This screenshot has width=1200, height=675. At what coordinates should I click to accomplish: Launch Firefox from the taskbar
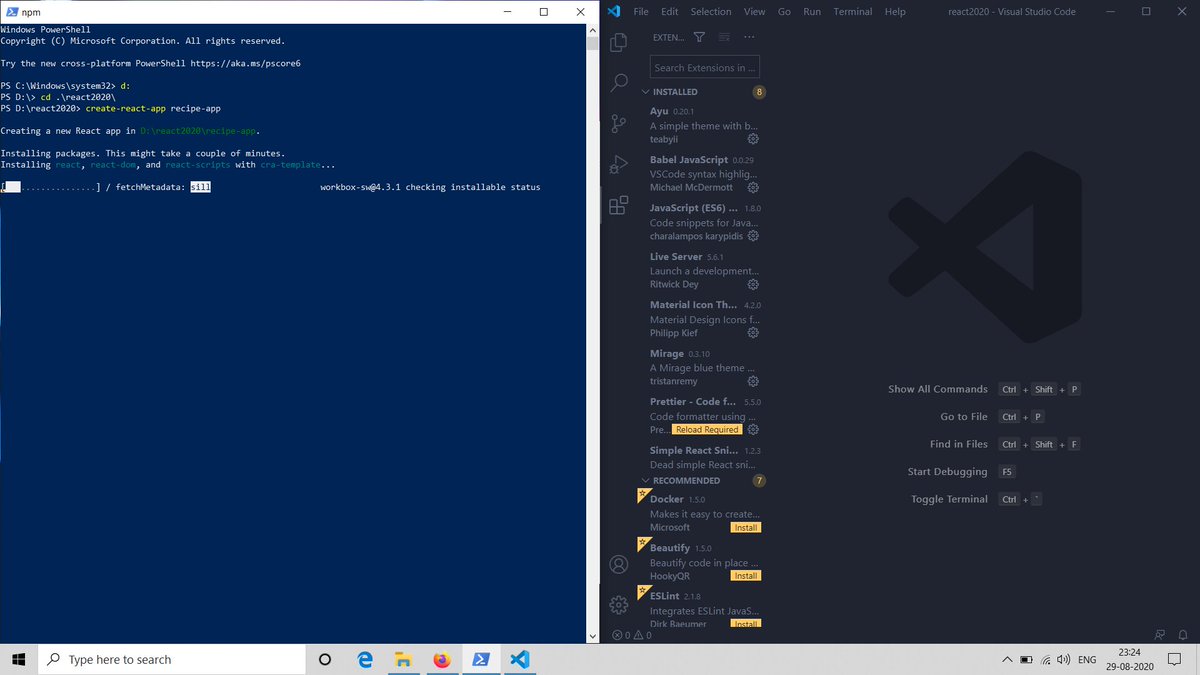click(x=442, y=660)
